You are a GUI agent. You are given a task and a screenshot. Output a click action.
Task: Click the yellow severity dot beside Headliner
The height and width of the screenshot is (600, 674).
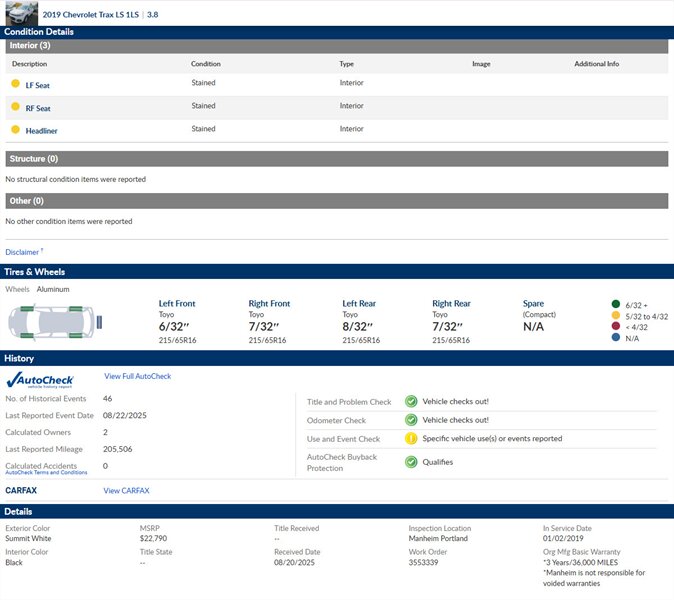[x=15, y=130]
